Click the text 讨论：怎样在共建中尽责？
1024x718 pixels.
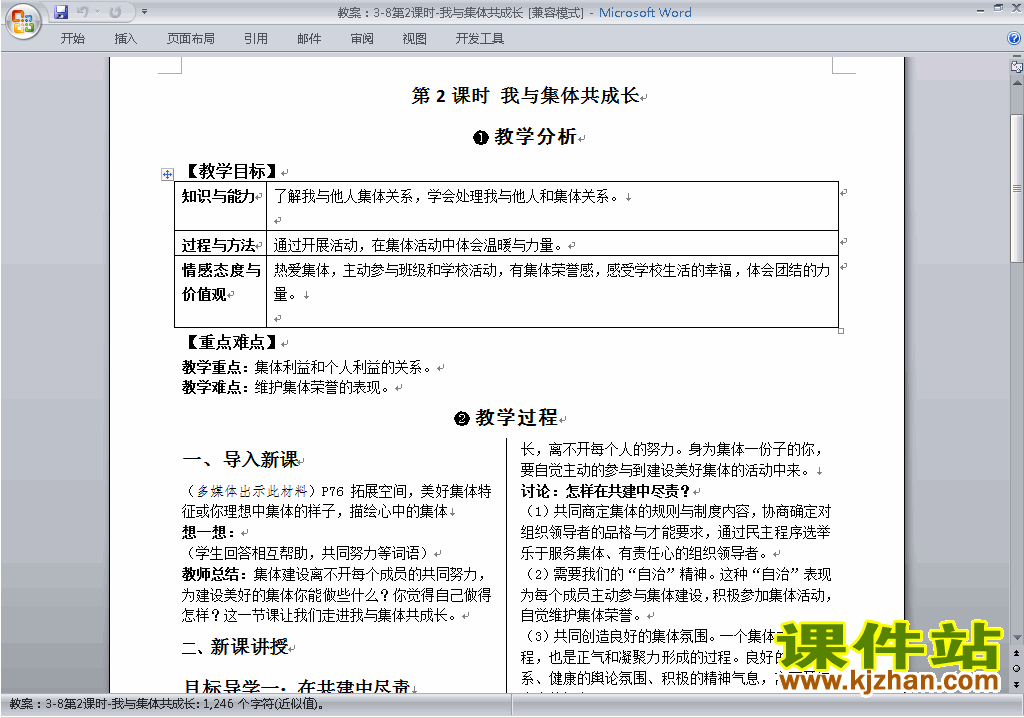605,491
